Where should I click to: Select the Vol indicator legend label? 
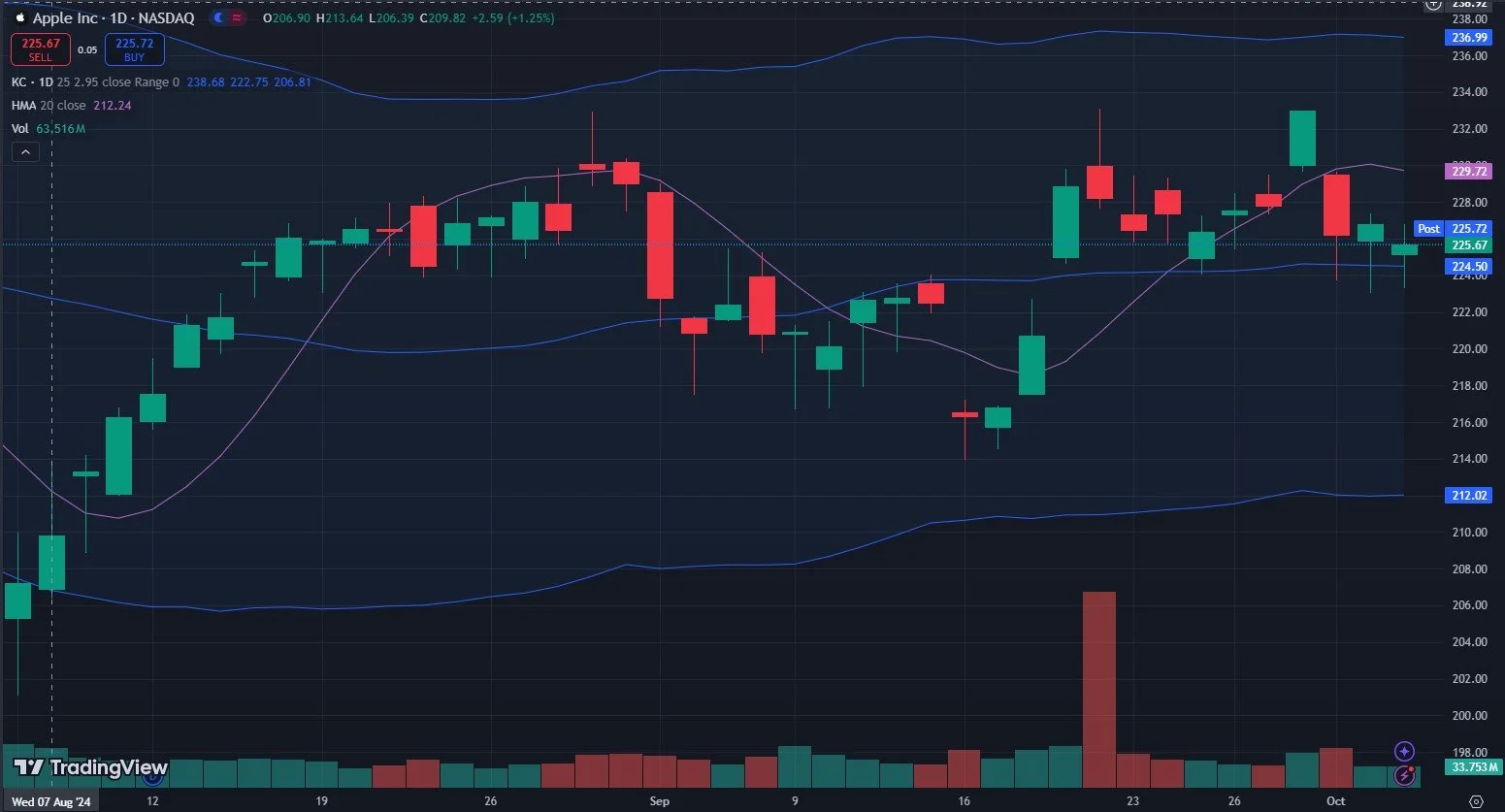click(19, 129)
